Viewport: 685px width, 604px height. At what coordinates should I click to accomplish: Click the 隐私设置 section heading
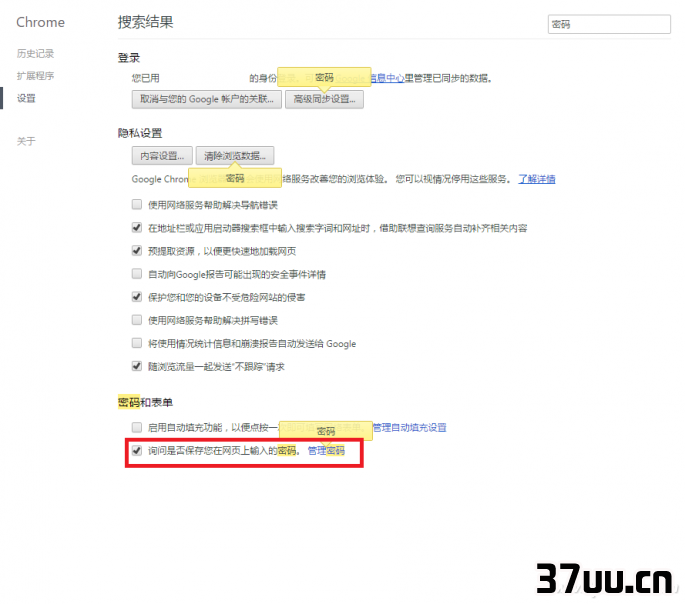click(x=140, y=133)
